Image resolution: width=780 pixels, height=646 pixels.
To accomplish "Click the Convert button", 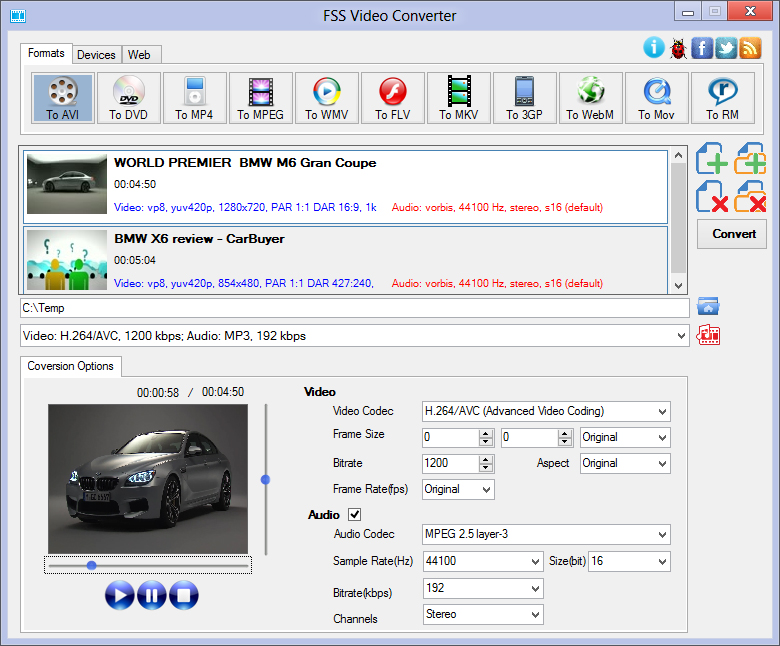I will pyautogui.click(x=733, y=234).
